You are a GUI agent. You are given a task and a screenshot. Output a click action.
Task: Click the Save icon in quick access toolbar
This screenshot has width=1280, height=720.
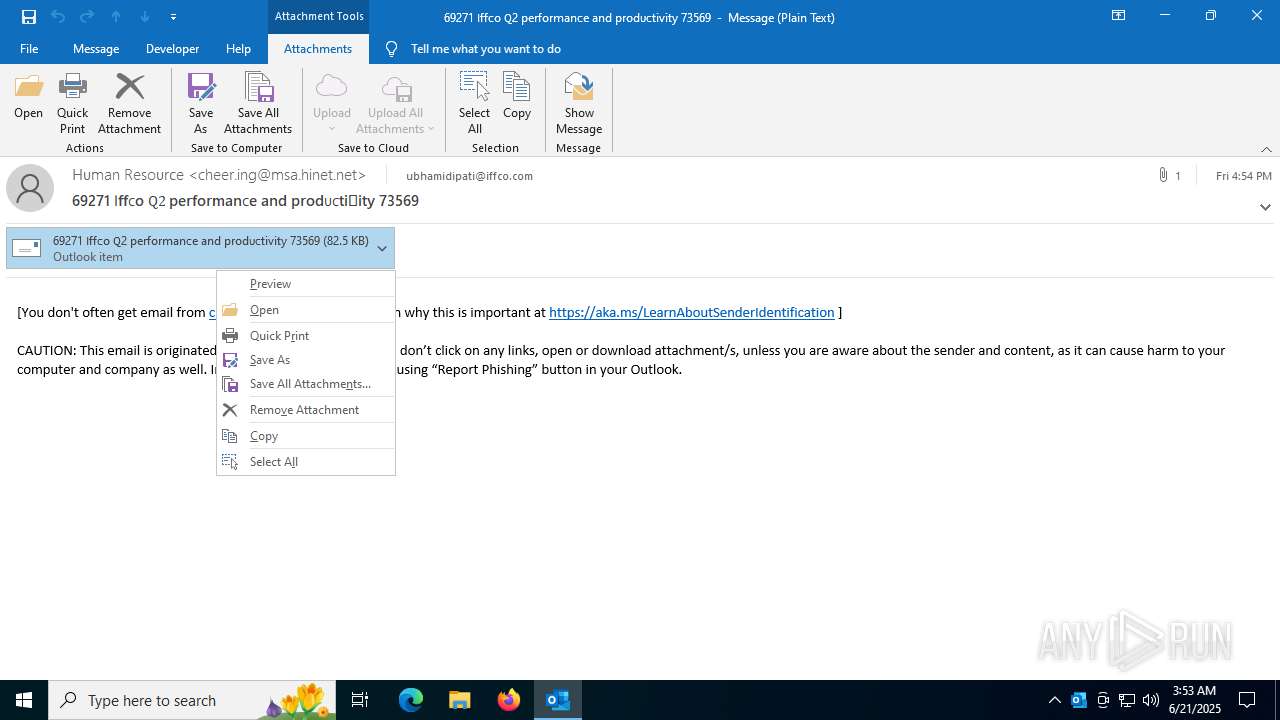point(29,17)
